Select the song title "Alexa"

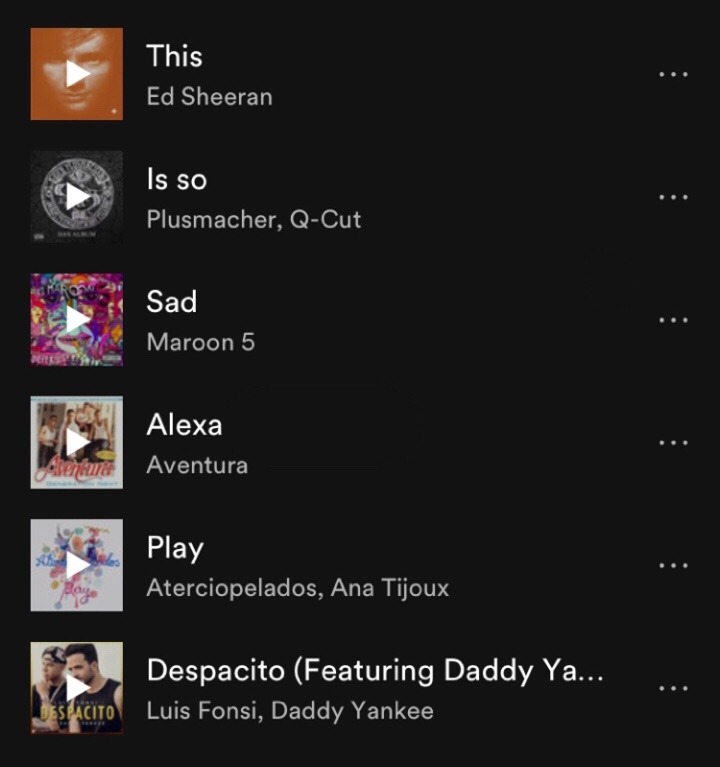point(184,424)
